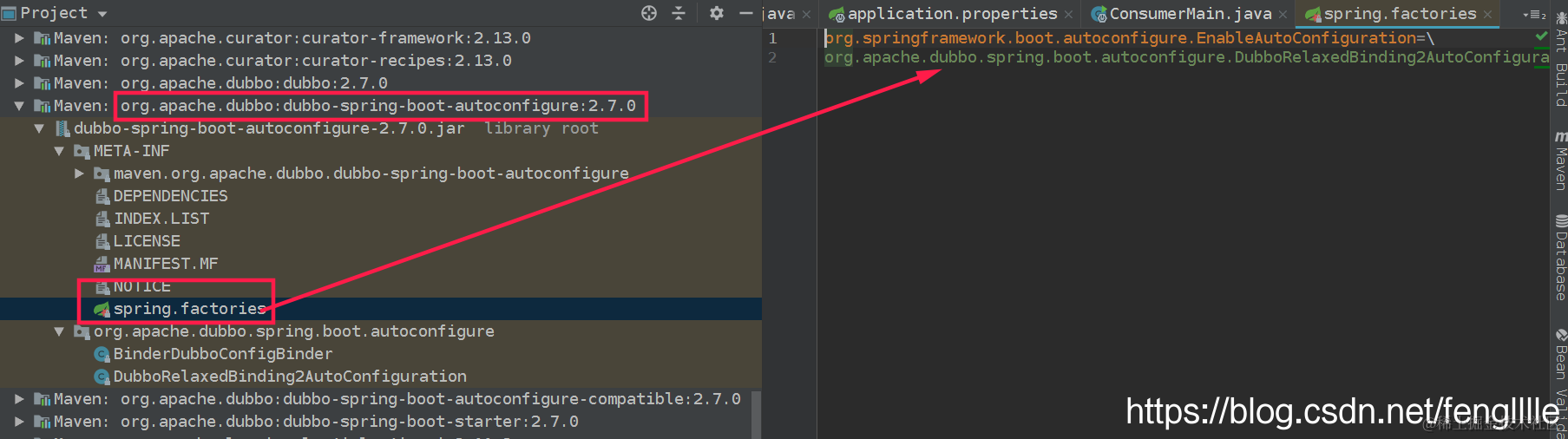Click the MANIFEST.MF file icon
Viewport: 1568px width, 439px height.
[x=102, y=264]
